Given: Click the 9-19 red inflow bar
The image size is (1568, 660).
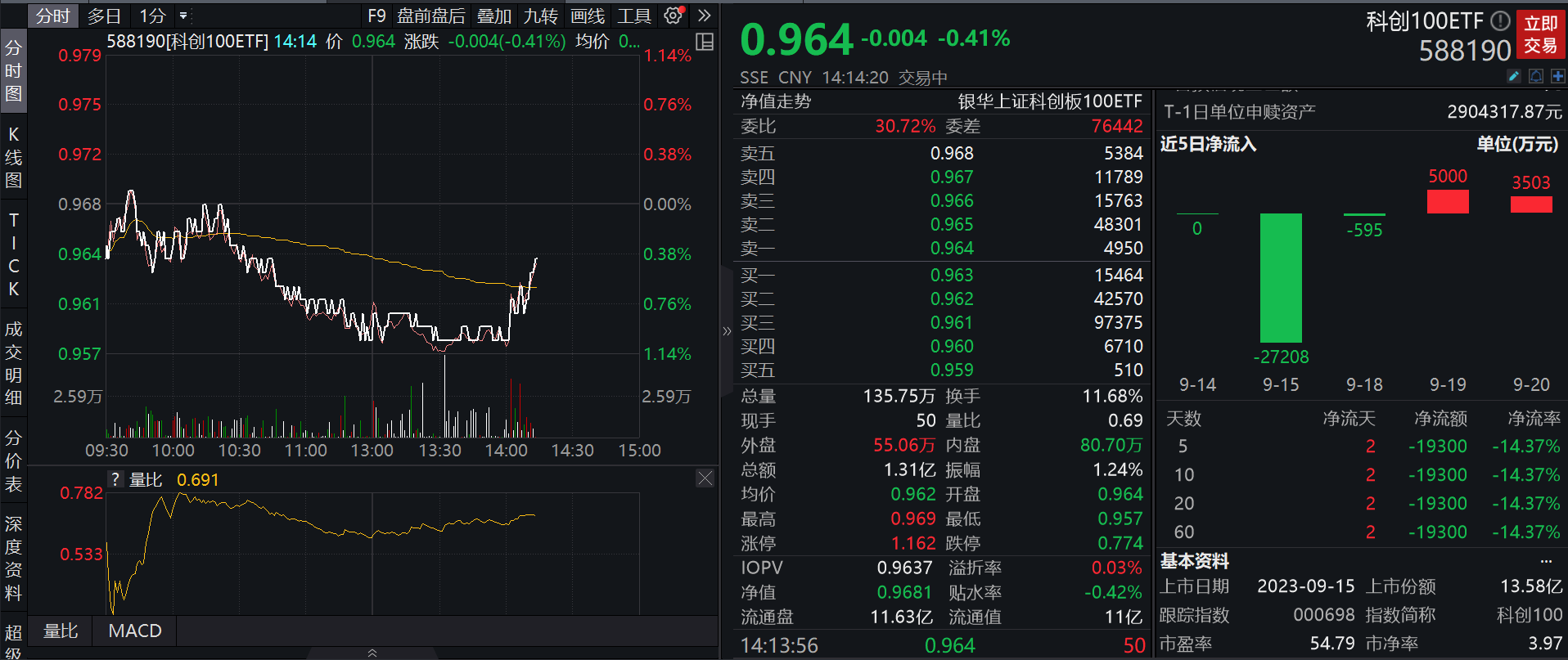Looking at the screenshot, I should click(1448, 201).
